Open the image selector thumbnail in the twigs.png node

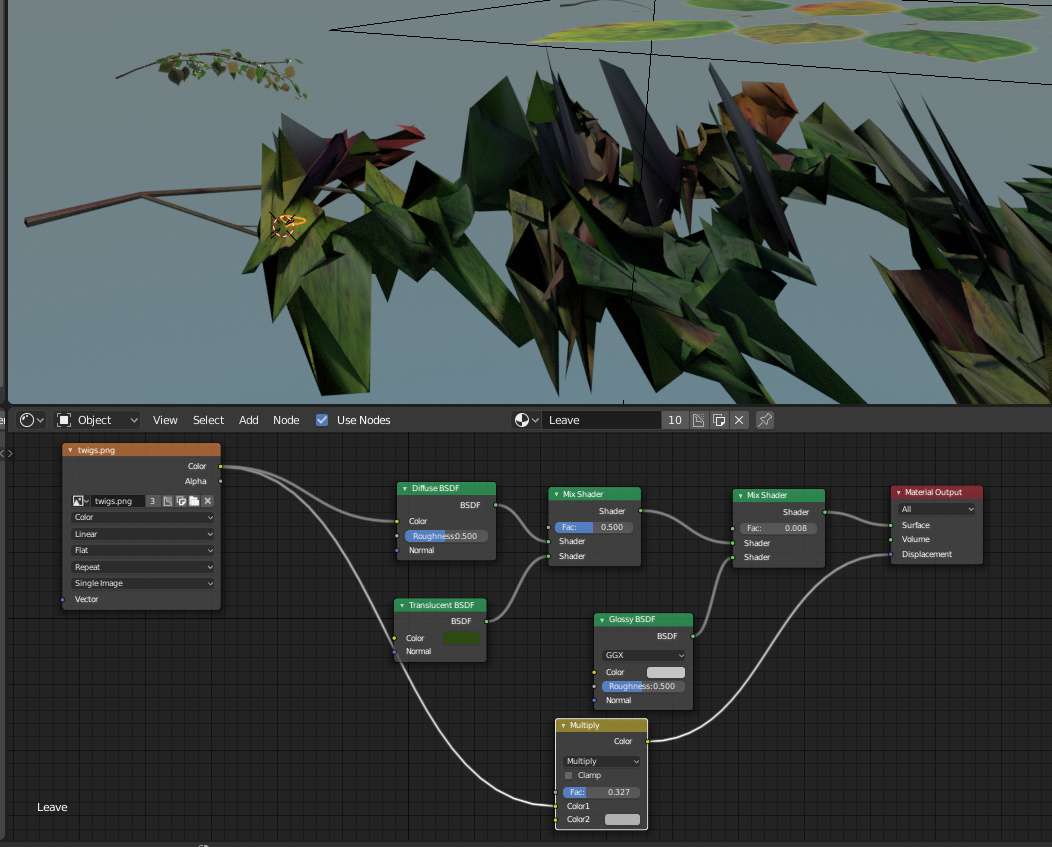[81, 501]
